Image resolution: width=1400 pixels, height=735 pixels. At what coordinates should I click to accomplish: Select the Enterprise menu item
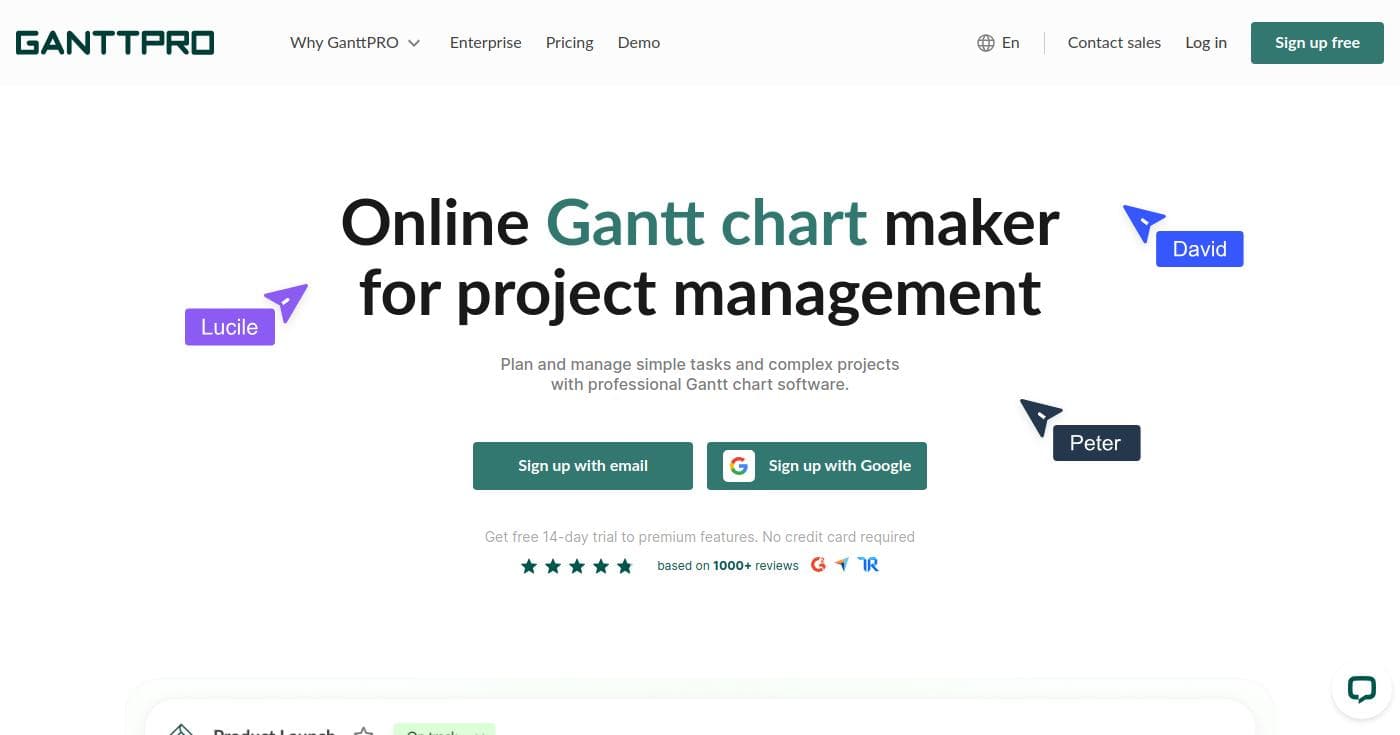point(486,42)
